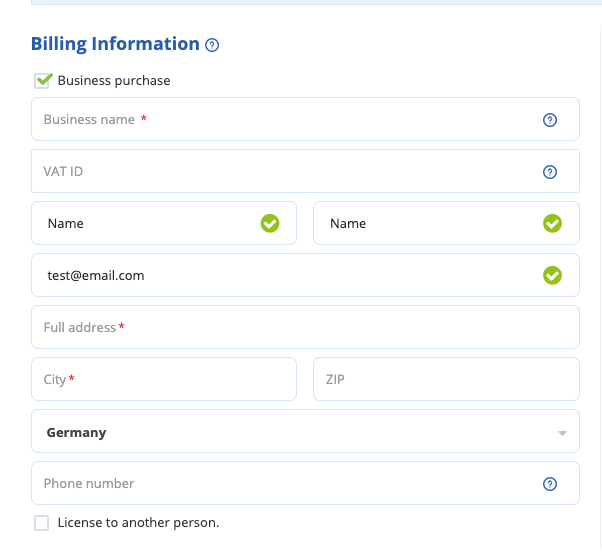The width and height of the screenshot is (602, 554).
Task: Select the left Name input field
Action: 145,223
